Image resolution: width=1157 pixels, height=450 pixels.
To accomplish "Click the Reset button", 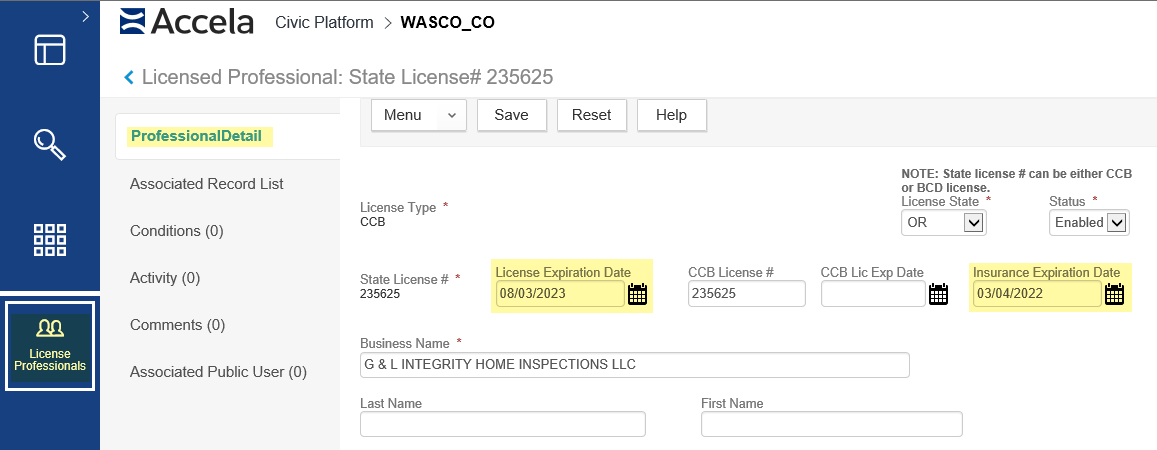I will pos(591,115).
